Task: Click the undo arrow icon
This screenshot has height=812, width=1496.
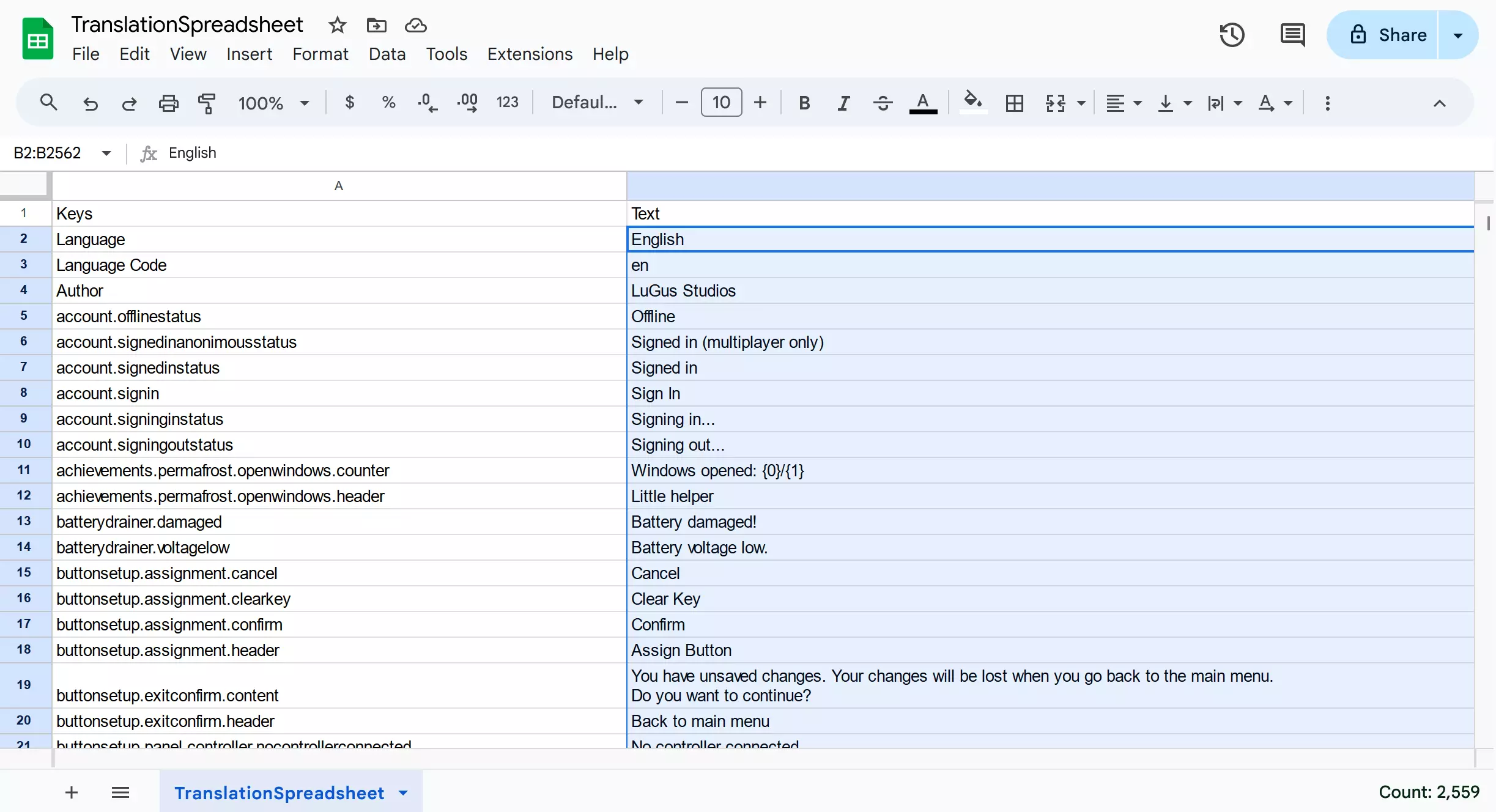Action: (x=91, y=103)
